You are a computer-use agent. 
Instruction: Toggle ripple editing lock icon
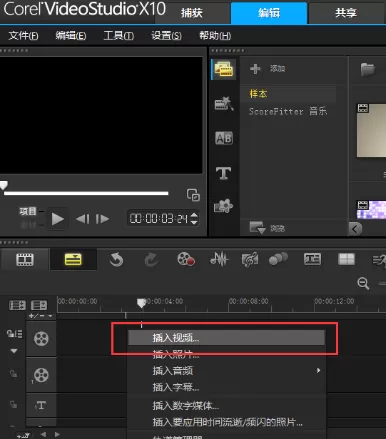coord(14,333)
